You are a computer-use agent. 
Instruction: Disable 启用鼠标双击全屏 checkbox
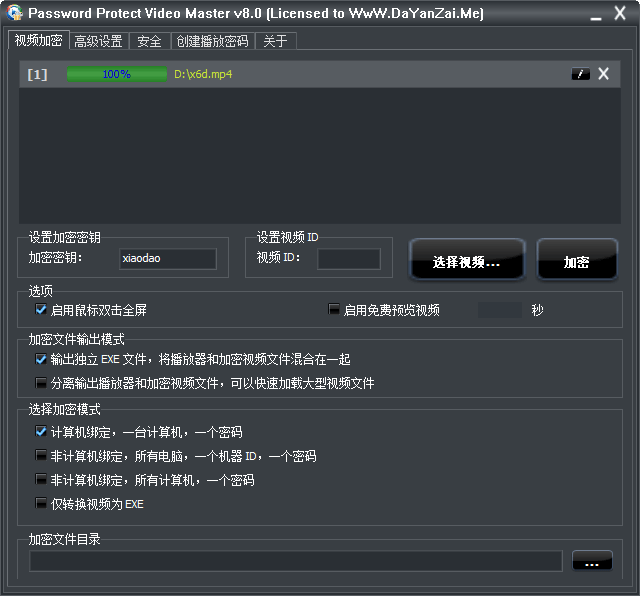coord(41,310)
